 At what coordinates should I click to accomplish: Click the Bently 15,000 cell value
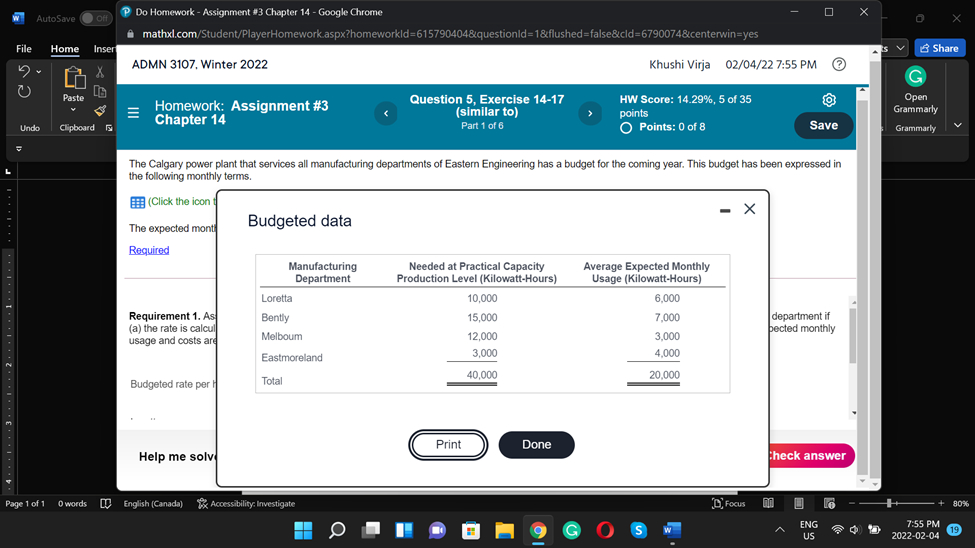point(482,317)
